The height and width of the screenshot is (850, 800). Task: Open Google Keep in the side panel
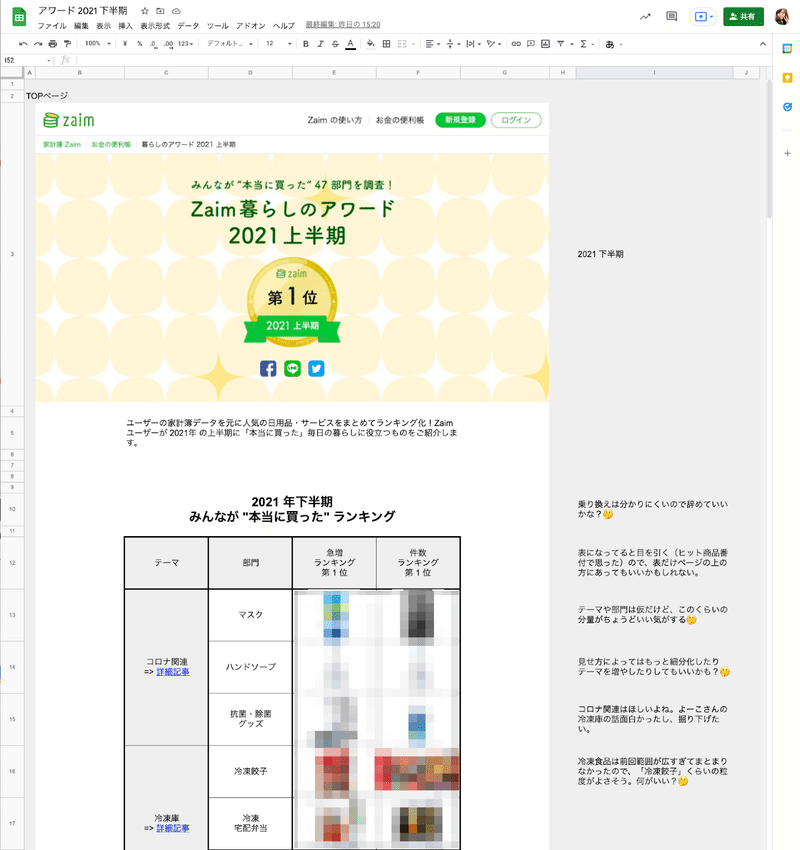tap(788, 78)
